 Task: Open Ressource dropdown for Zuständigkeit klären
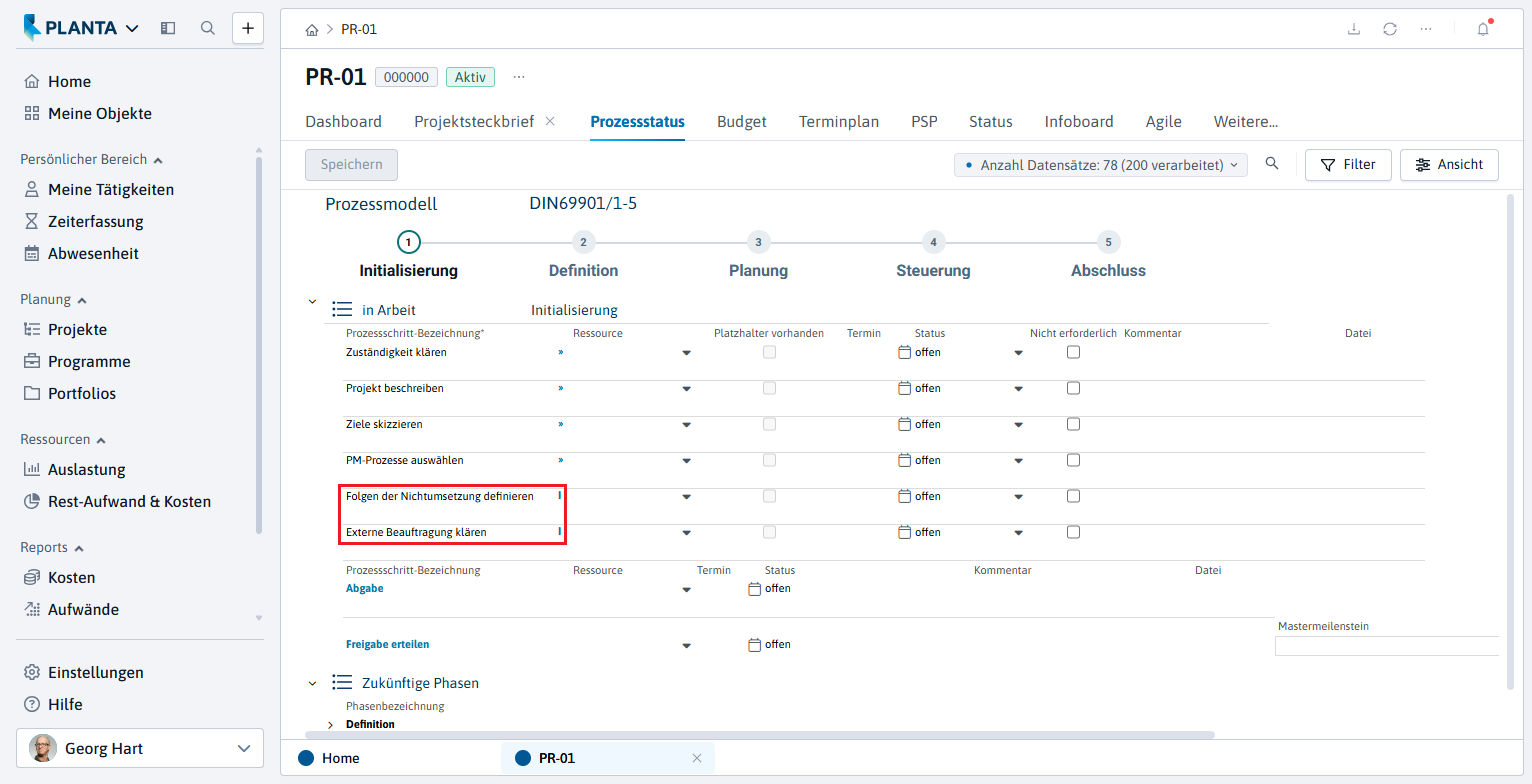coord(687,353)
